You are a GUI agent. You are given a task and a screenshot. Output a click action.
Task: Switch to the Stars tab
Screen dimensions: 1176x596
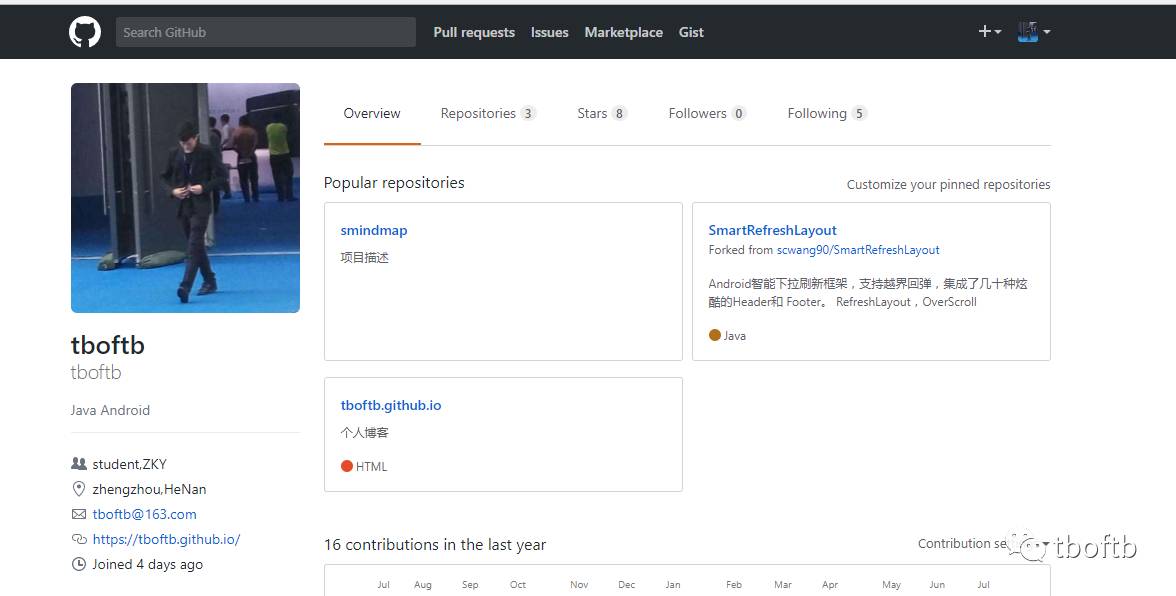click(602, 113)
